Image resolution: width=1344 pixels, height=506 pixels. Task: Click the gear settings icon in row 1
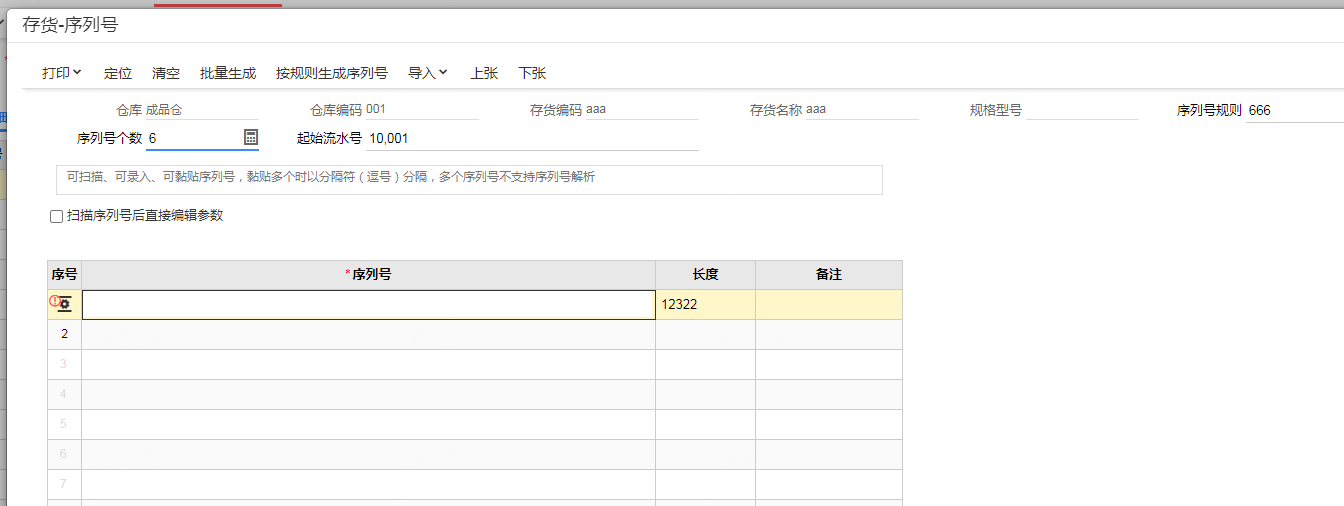point(65,304)
